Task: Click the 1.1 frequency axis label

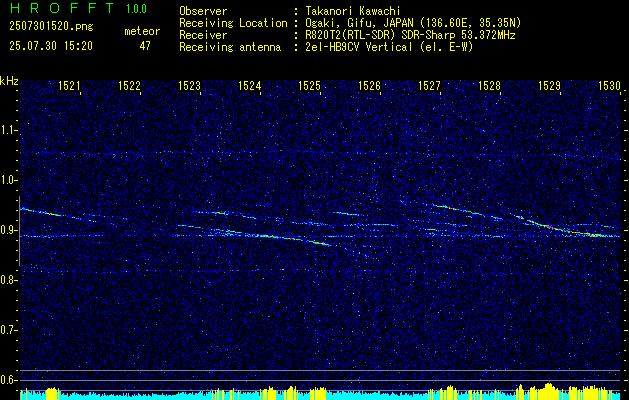Action: click(9, 130)
